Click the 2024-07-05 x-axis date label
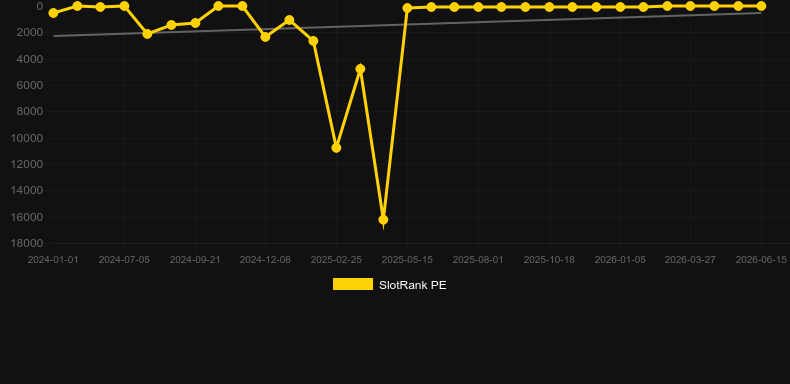This screenshot has height=384, width=790. pyautogui.click(x=124, y=260)
